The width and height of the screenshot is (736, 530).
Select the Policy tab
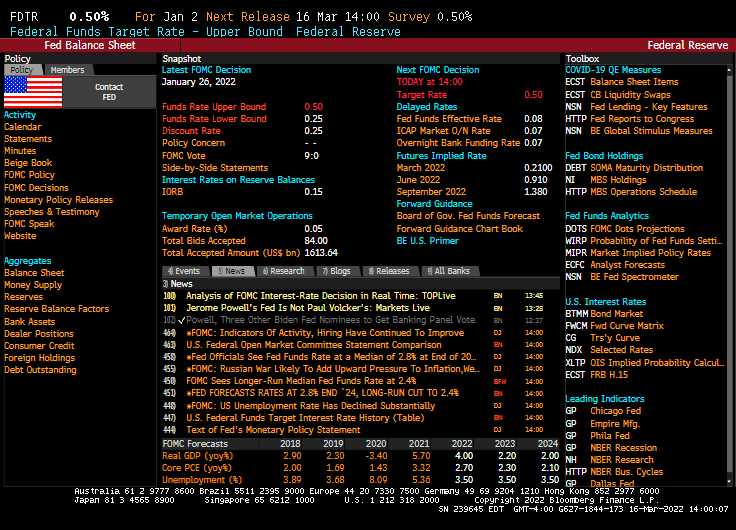click(18, 70)
